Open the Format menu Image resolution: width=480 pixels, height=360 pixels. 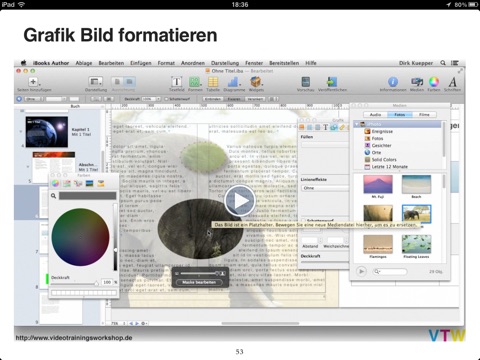[166, 63]
